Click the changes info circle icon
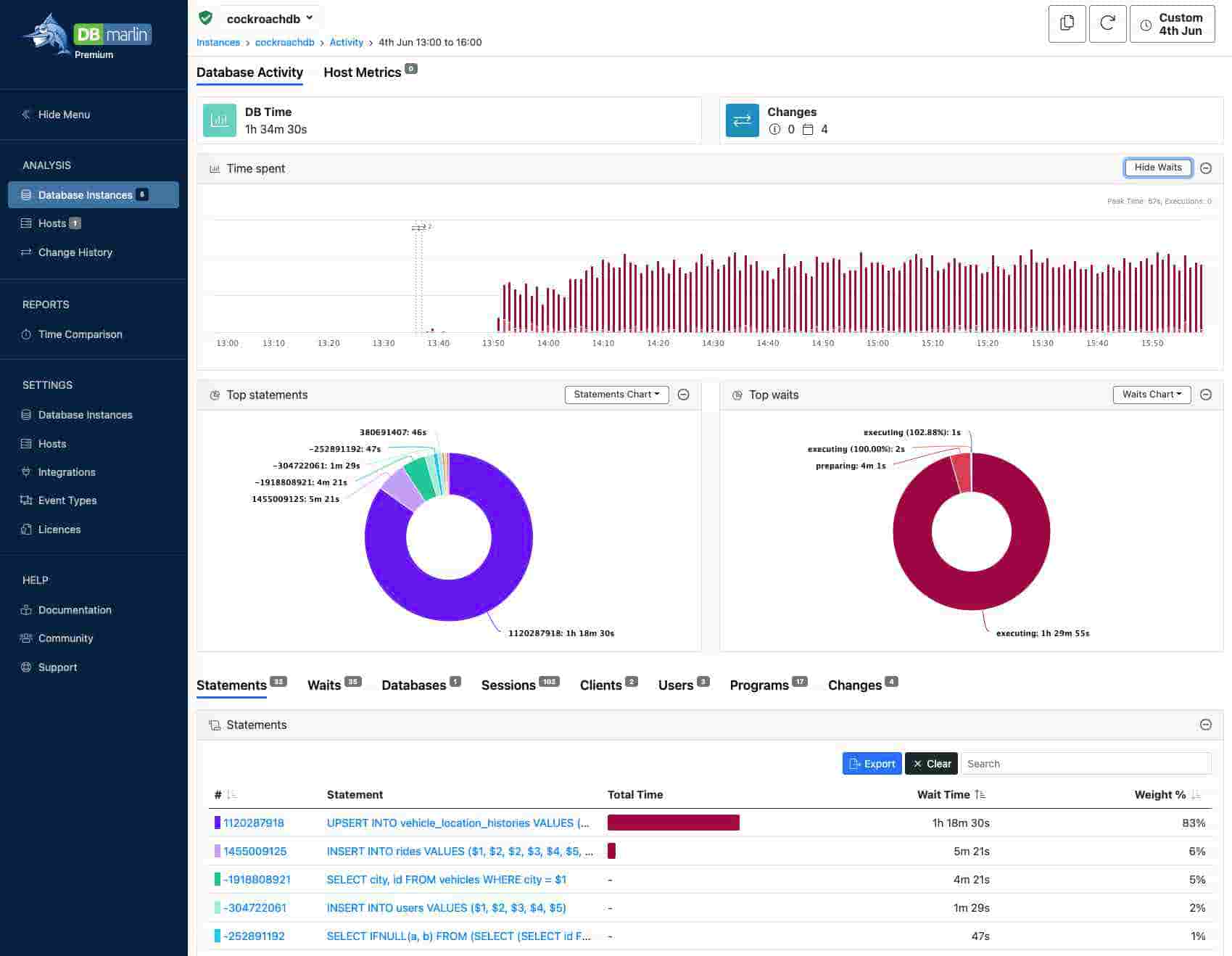The width and height of the screenshot is (1232, 956). [774, 129]
